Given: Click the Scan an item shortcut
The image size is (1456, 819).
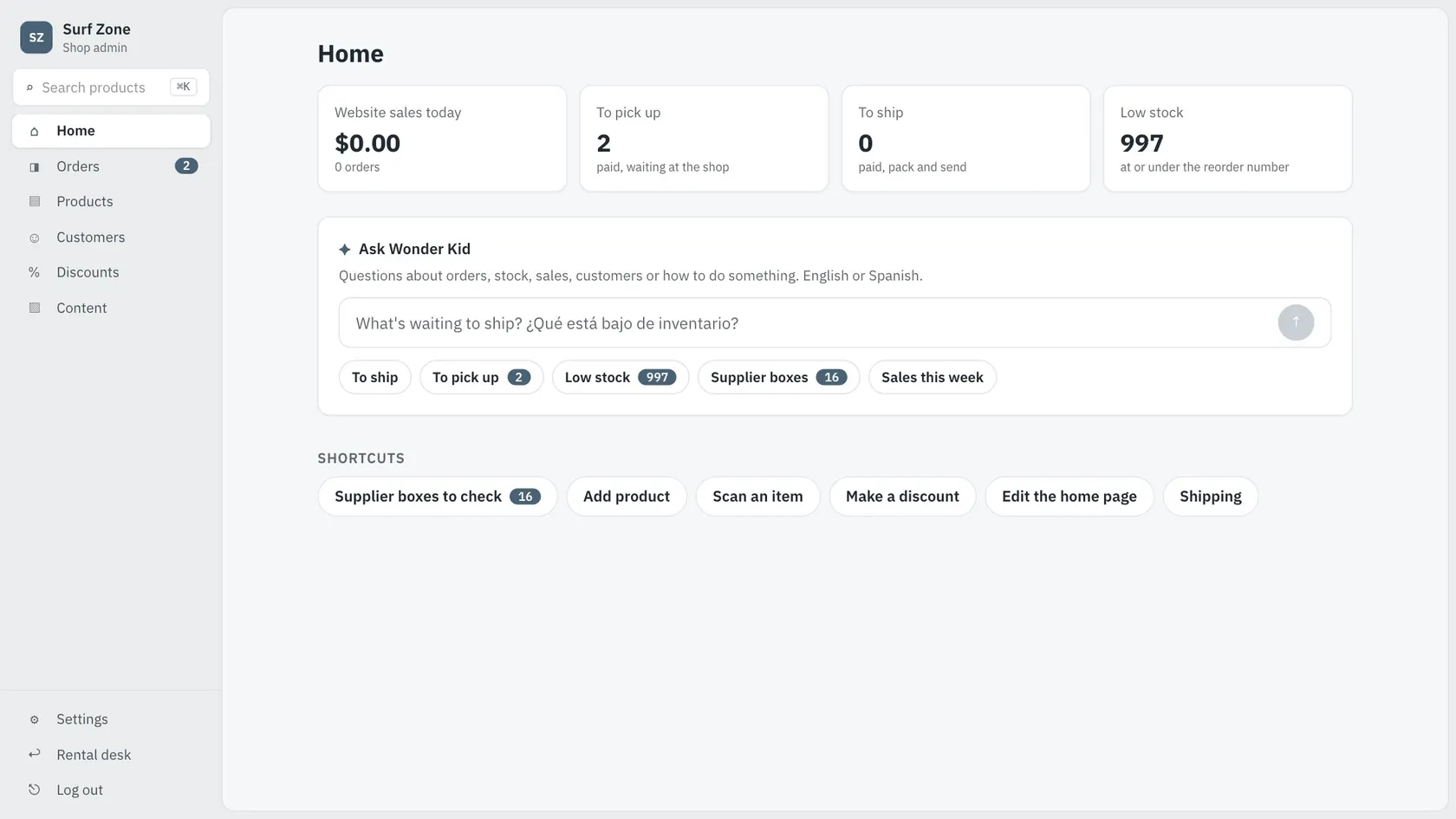Looking at the screenshot, I should tap(757, 497).
